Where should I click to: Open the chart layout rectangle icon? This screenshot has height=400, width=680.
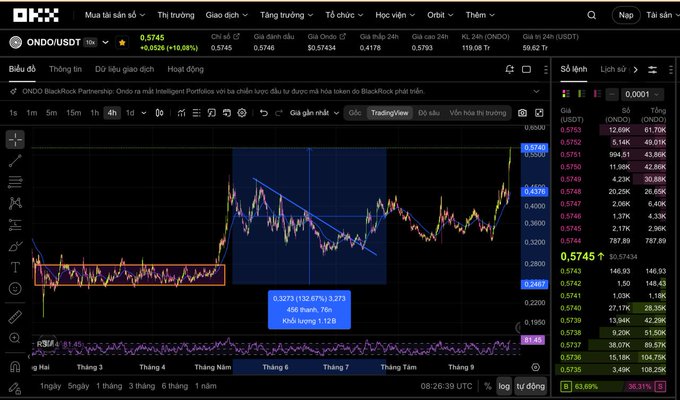click(526, 69)
